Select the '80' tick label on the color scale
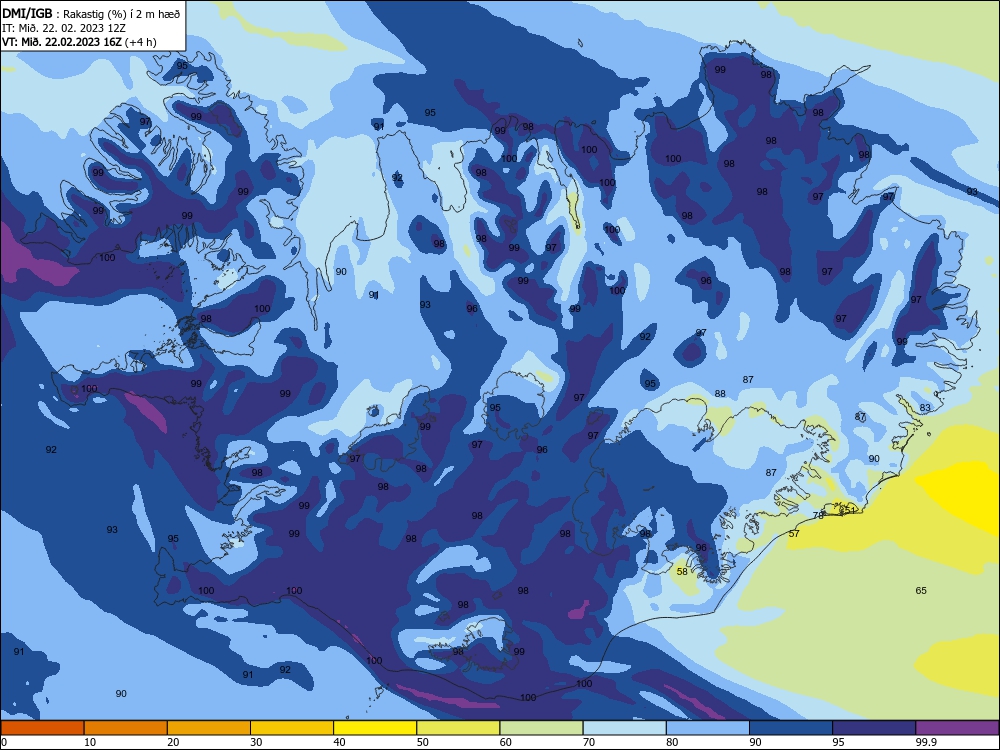 pos(672,742)
